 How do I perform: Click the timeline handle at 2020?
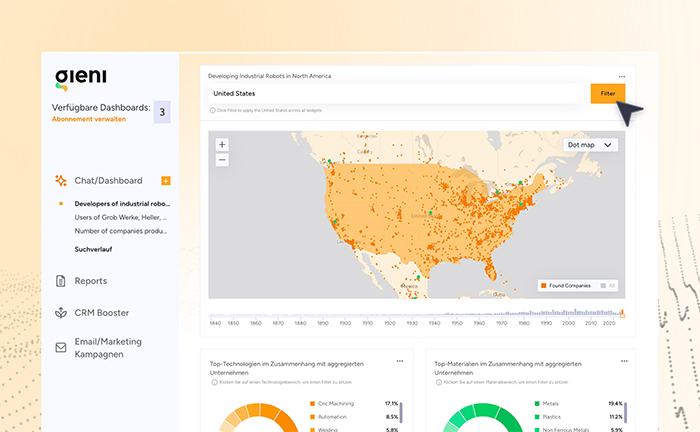pyautogui.click(x=622, y=314)
